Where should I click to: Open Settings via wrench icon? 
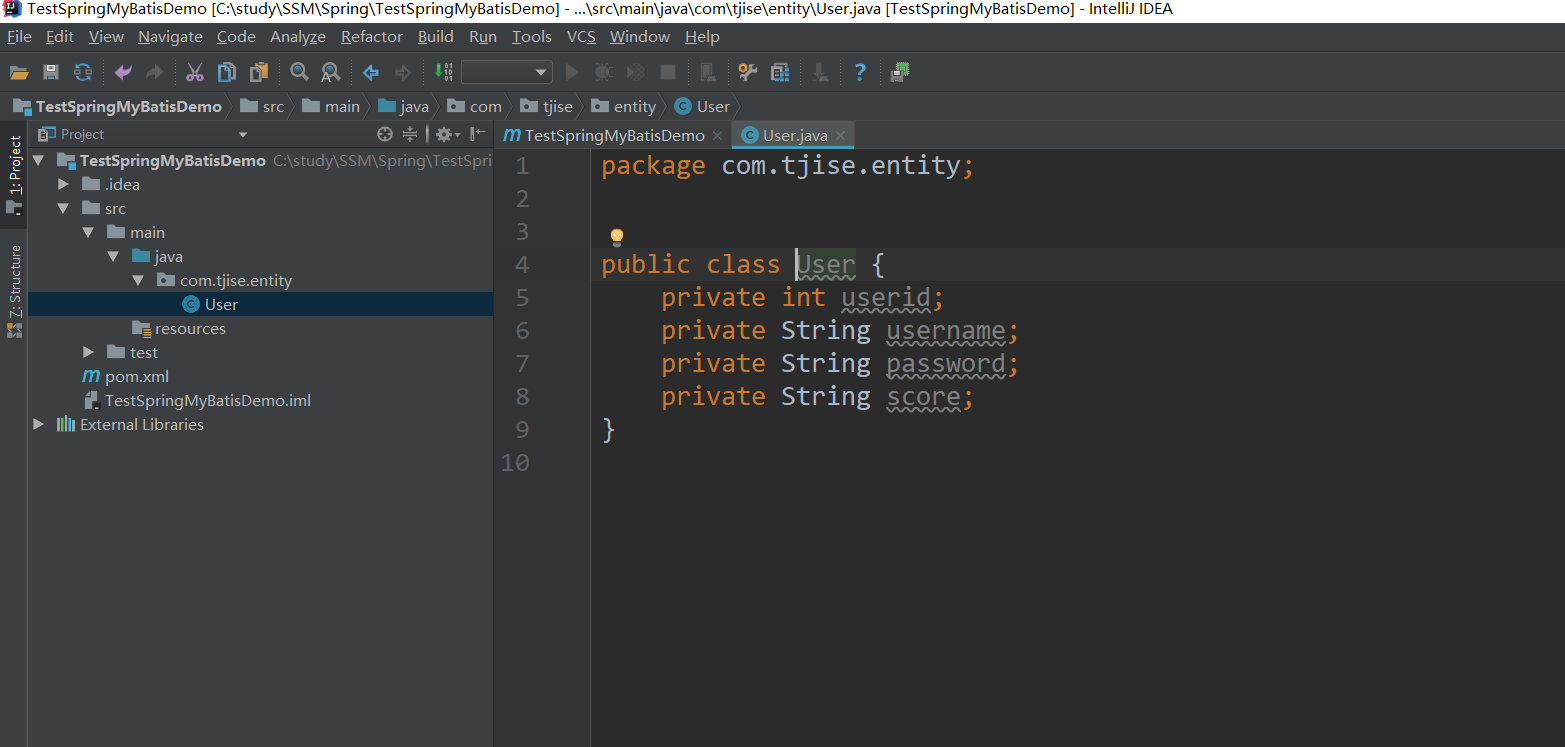(747, 72)
